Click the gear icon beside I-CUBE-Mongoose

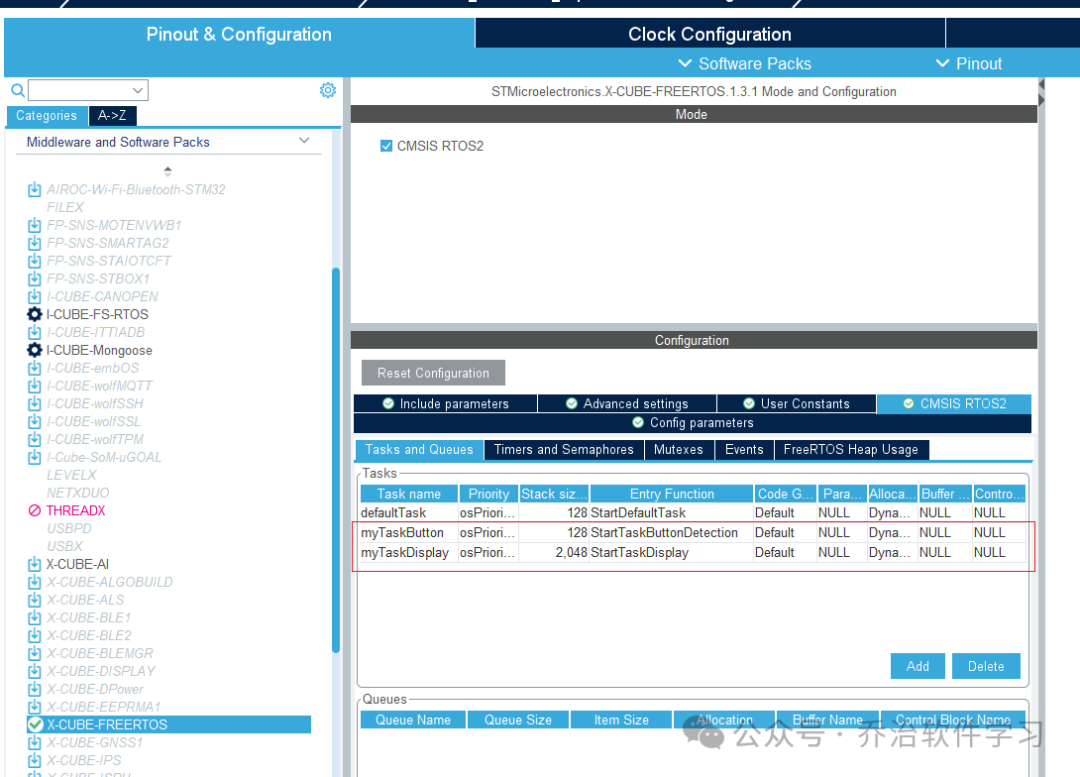[34, 350]
